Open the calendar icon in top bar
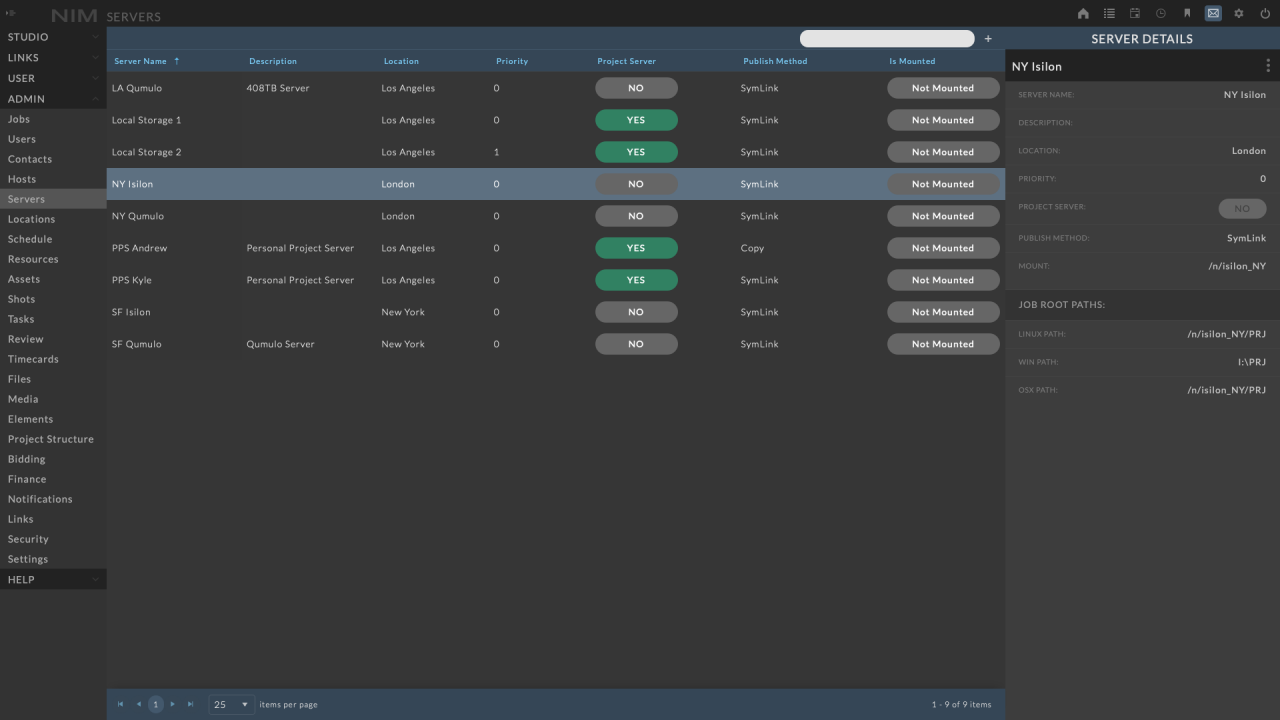Viewport: 1280px width, 720px height. click(1135, 14)
